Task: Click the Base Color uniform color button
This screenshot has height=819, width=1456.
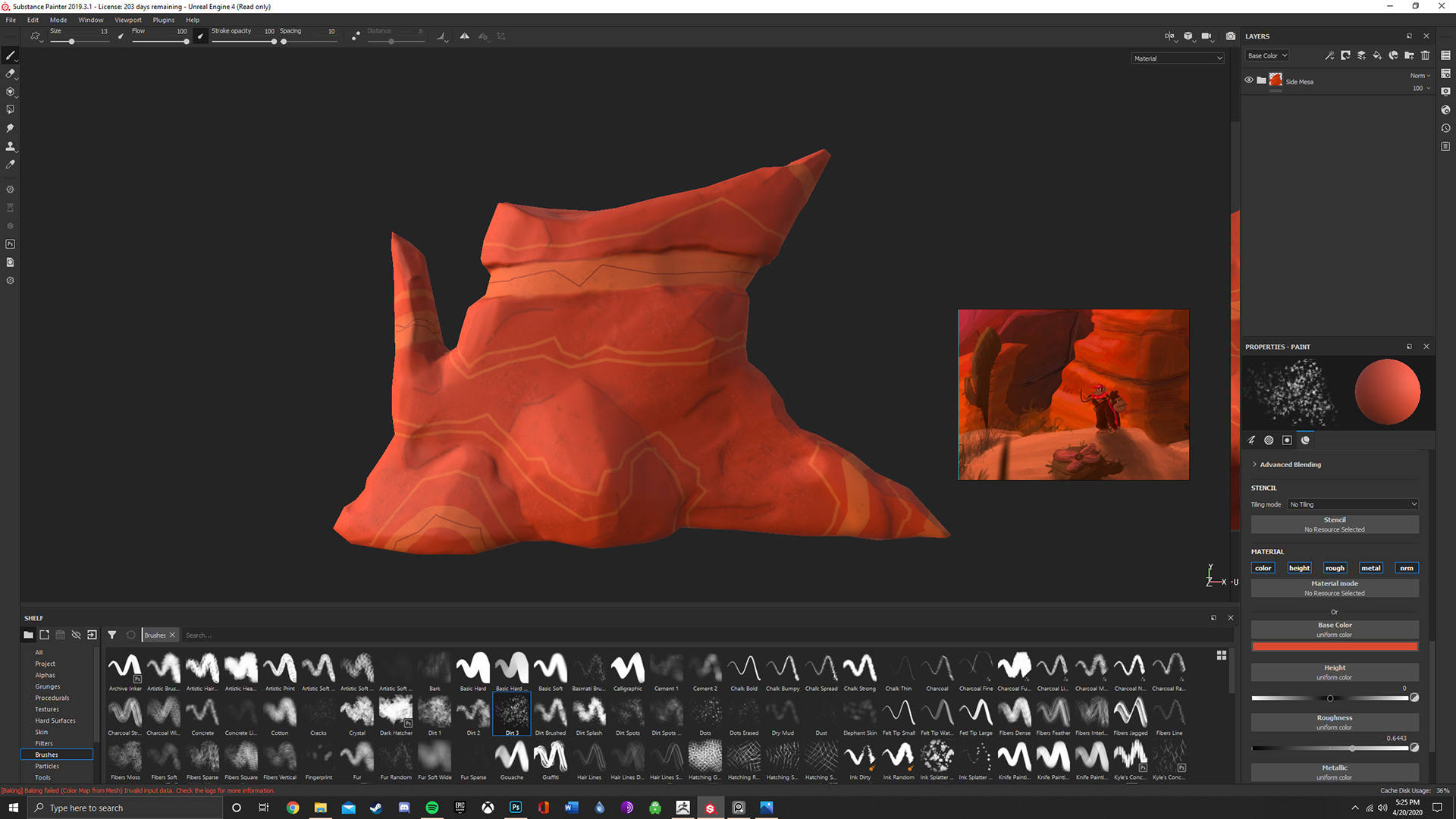Action: click(x=1334, y=629)
